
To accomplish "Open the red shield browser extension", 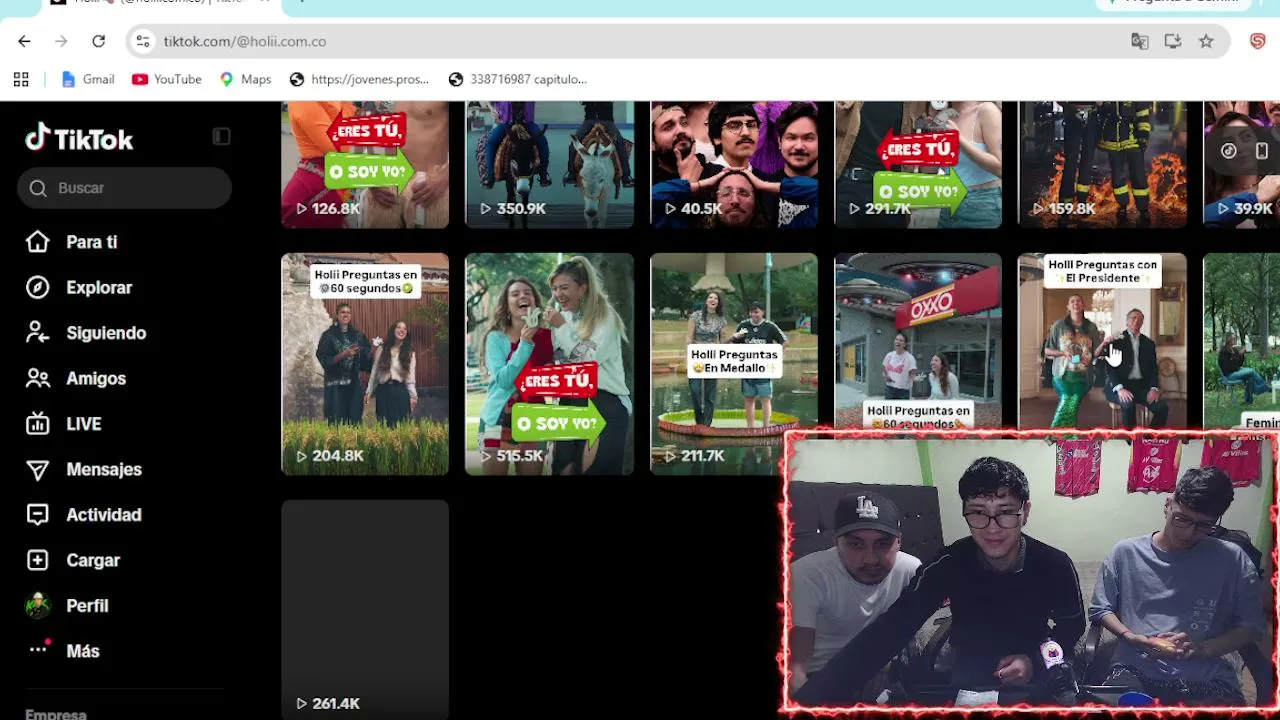I will point(1258,41).
